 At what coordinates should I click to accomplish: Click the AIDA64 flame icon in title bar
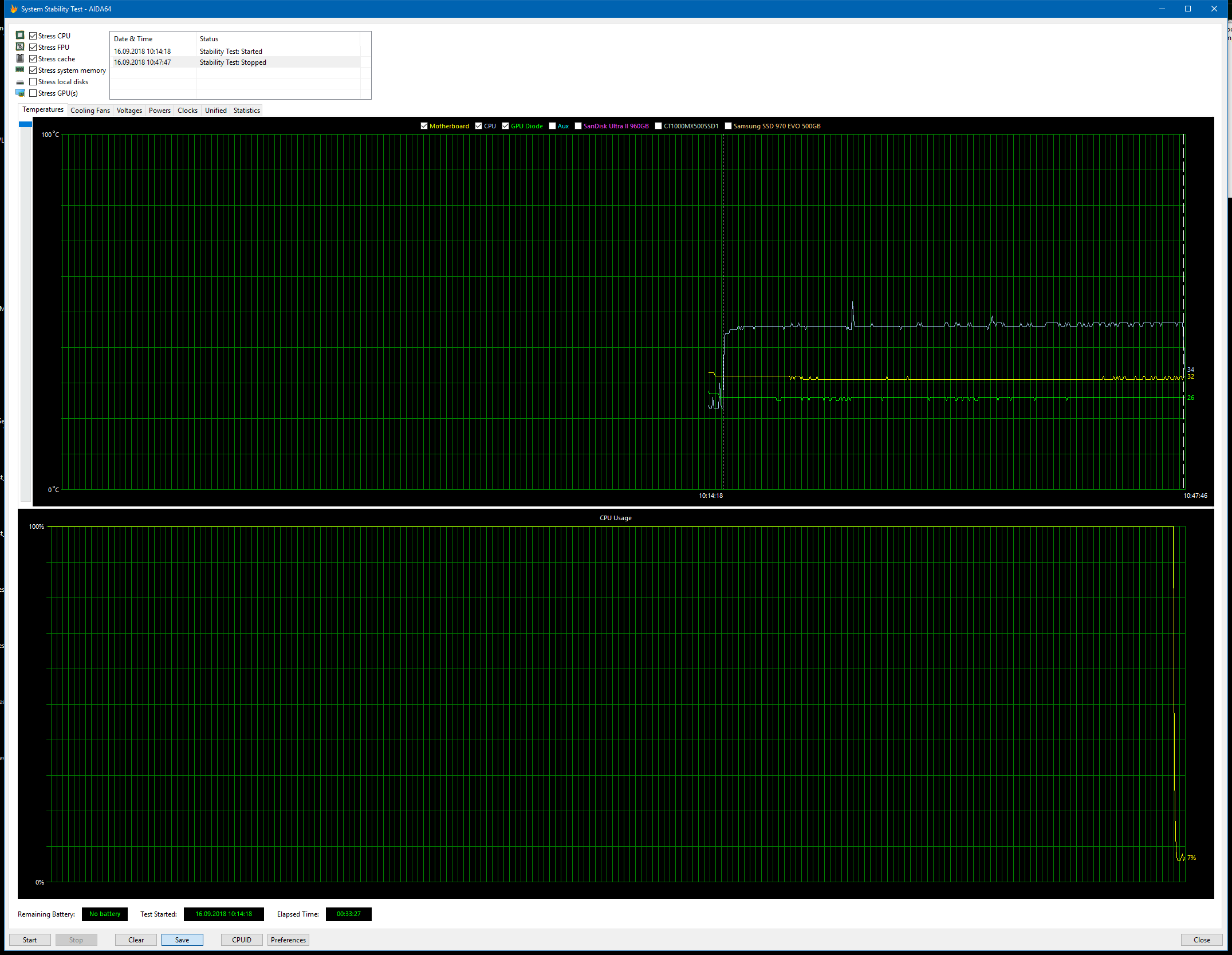click(x=13, y=9)
